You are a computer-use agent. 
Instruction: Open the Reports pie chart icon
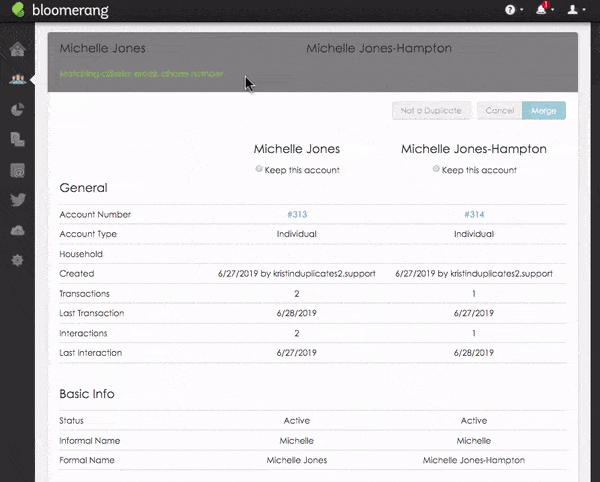point(16,110)
